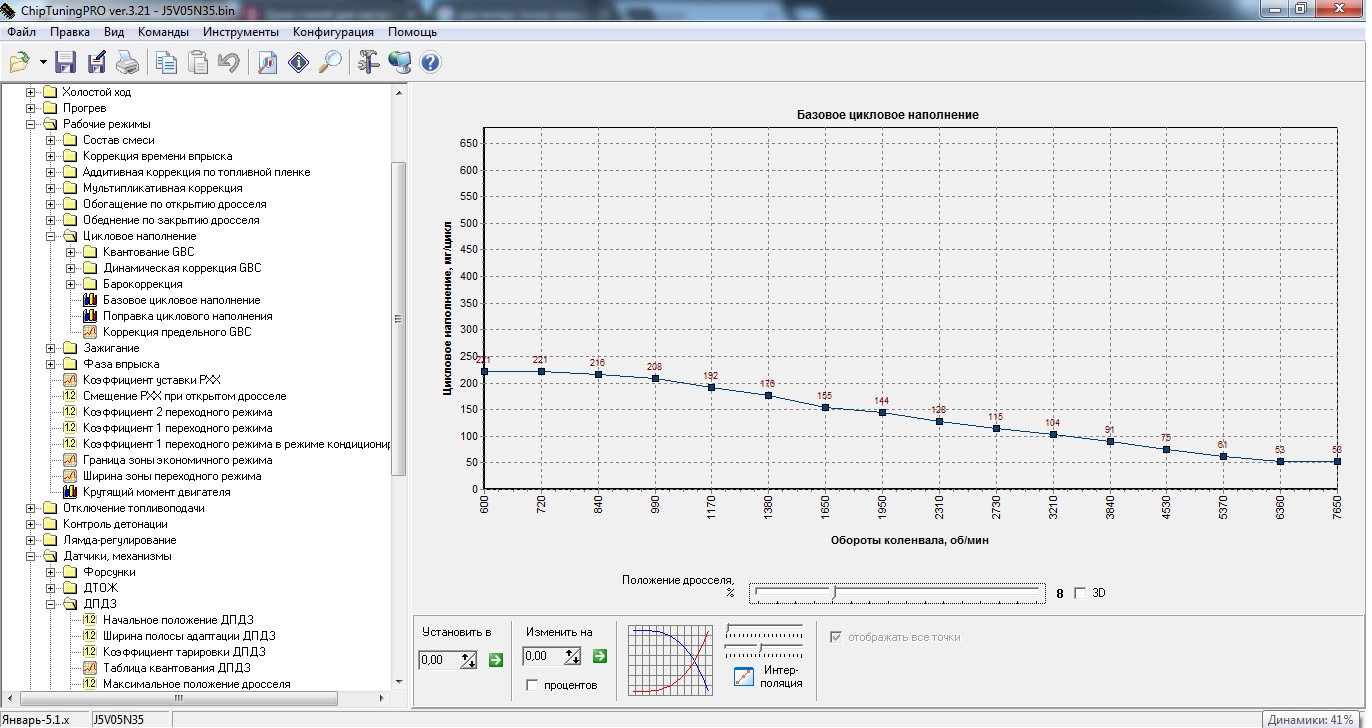Select 'Начальное положение ДПДЗ' item

176,620
